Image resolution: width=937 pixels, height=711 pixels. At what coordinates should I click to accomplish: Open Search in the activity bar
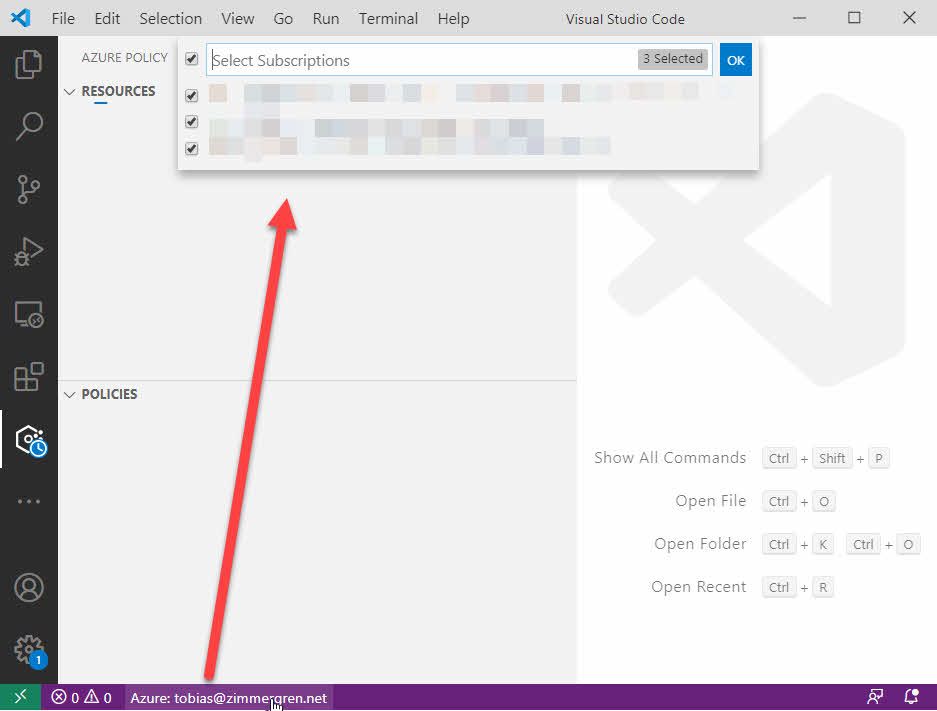coord(29,126)
